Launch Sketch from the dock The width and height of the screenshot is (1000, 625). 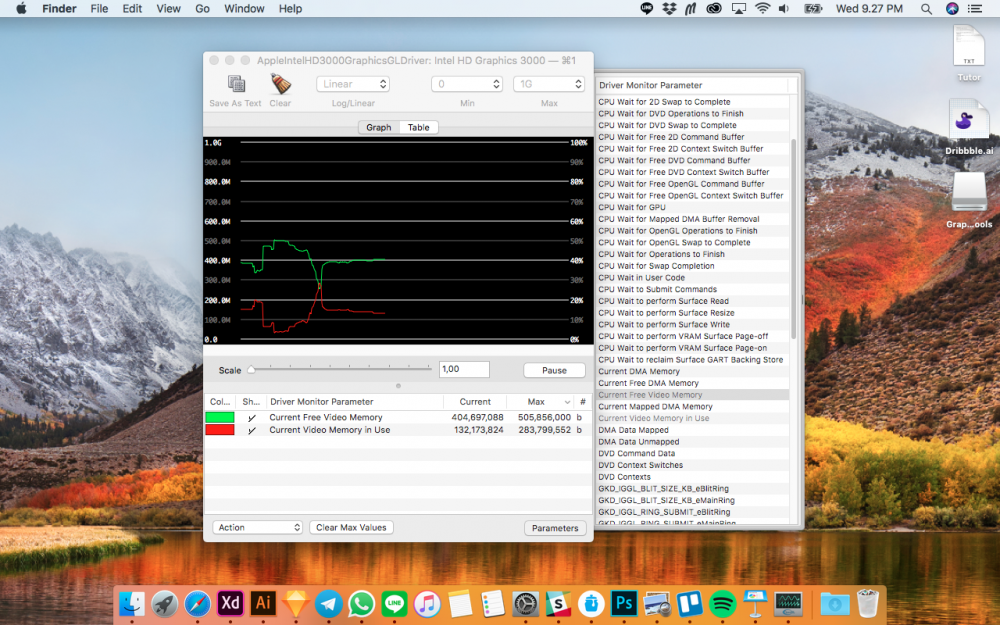tap(296, 603)
